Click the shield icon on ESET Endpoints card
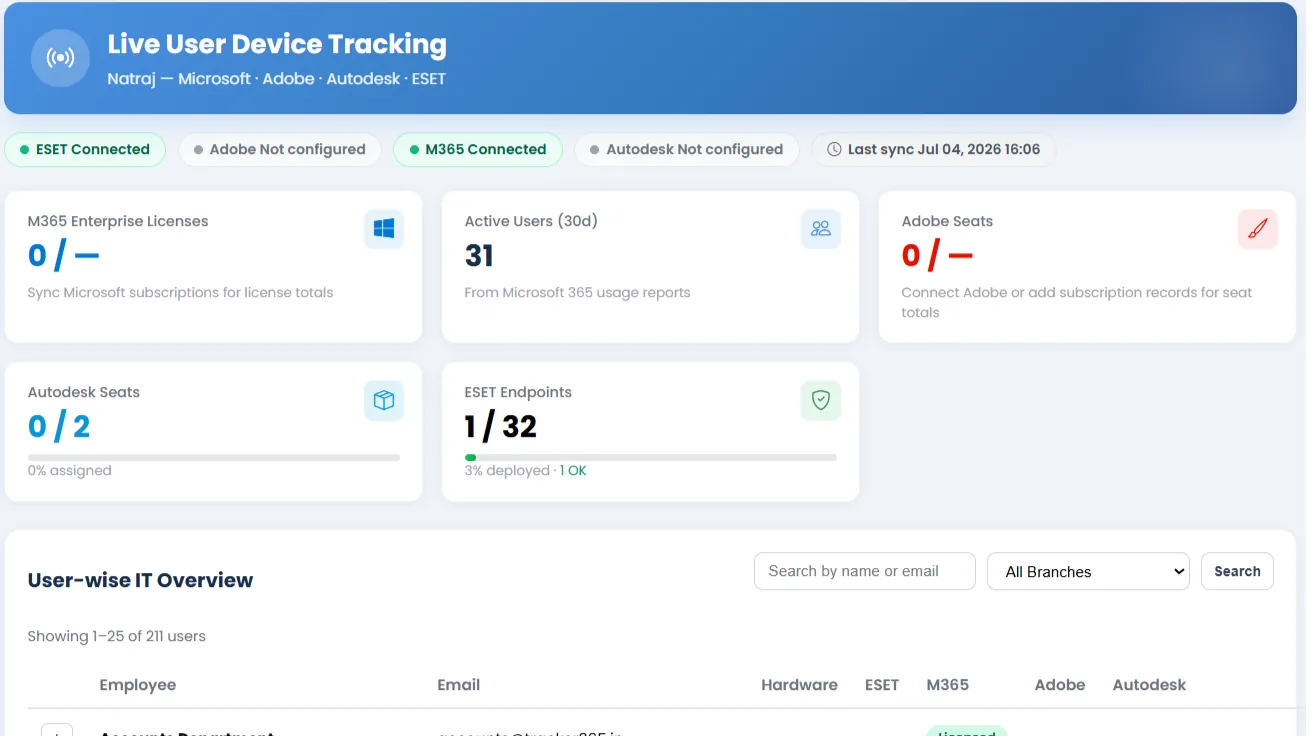 pyautogui.click(x=821, y=400)
